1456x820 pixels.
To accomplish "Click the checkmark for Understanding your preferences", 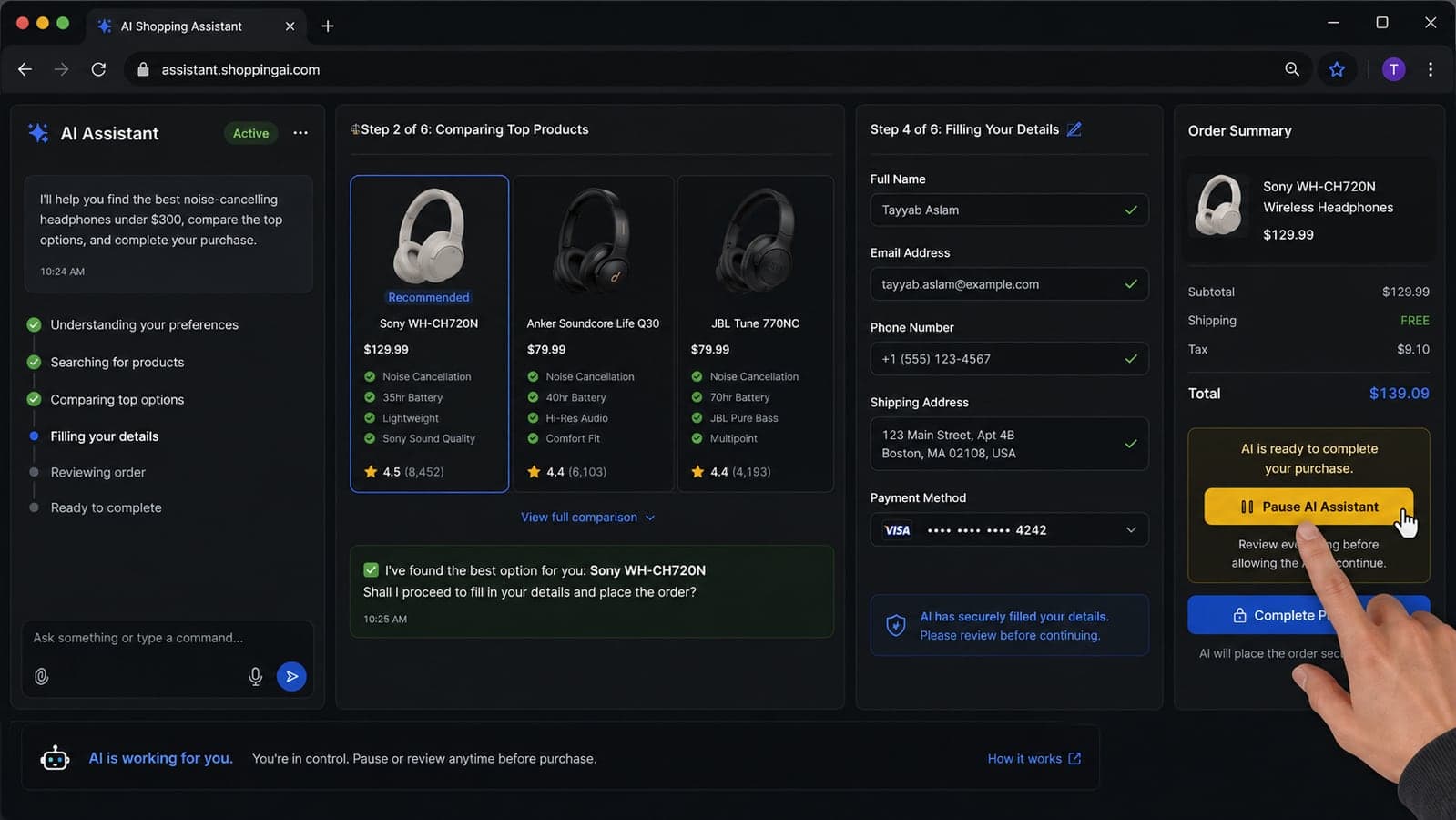I will tap(34, 324).
